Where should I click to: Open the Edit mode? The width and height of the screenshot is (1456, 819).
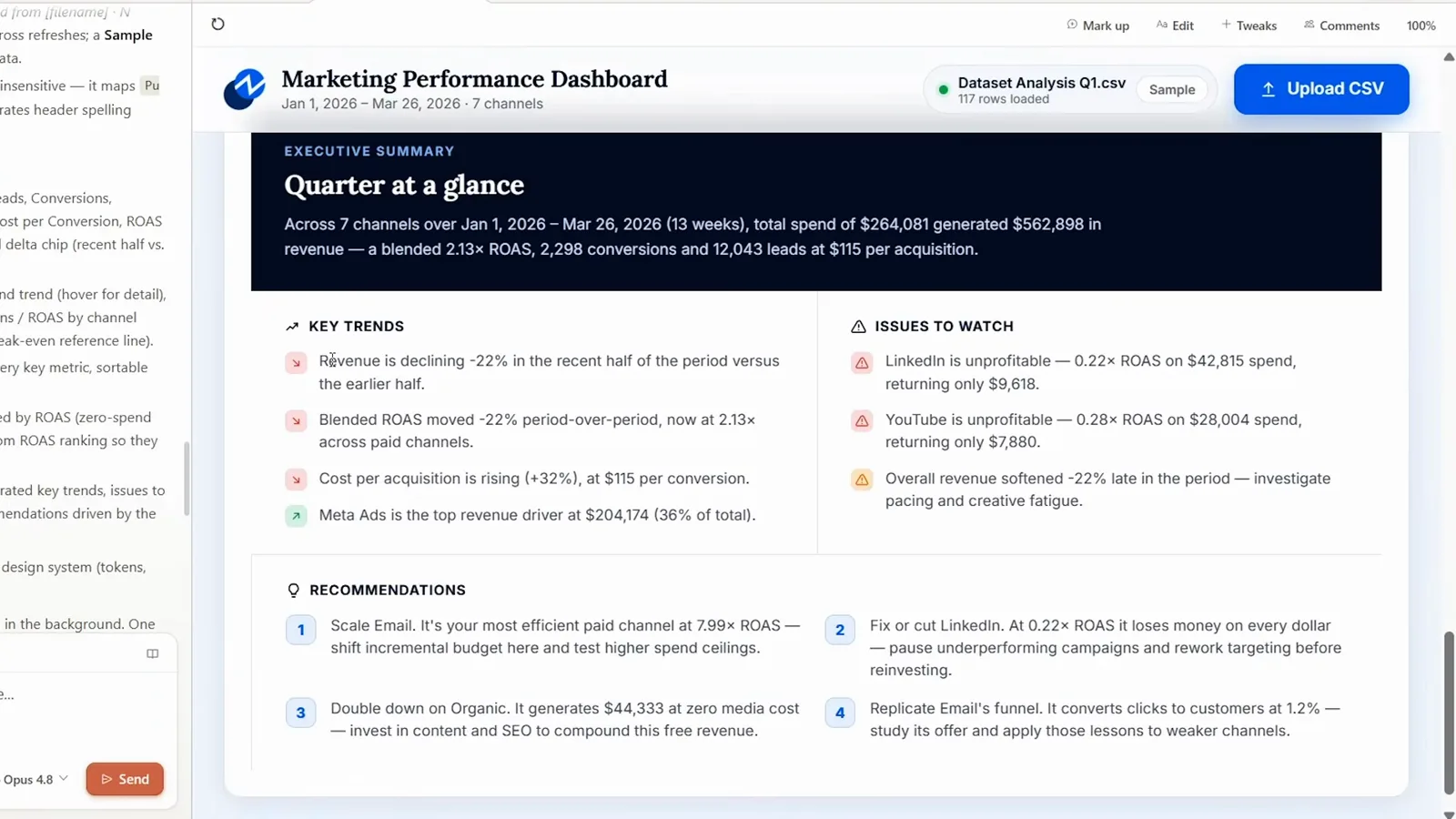click(1175, 25)
